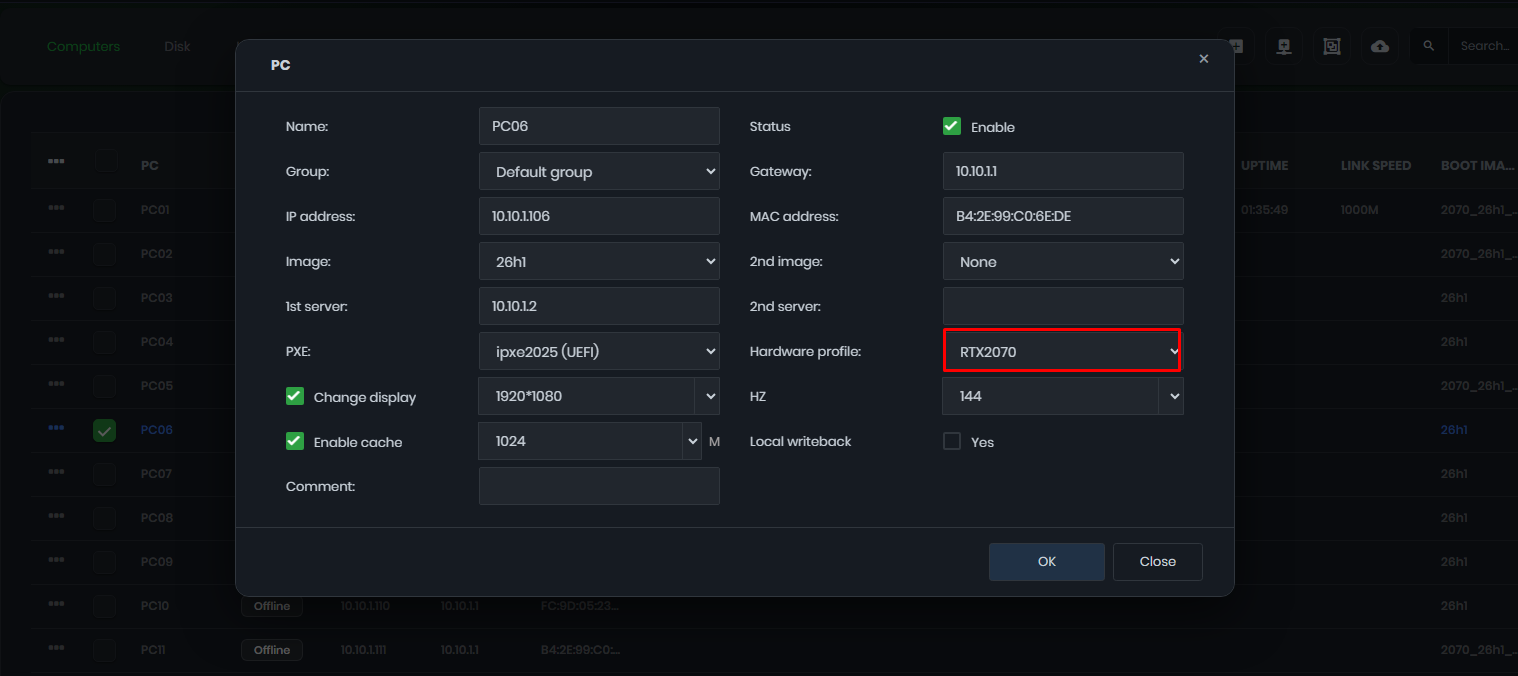
Task: Open the row menu dots for PC06
Action: point(56,427)
